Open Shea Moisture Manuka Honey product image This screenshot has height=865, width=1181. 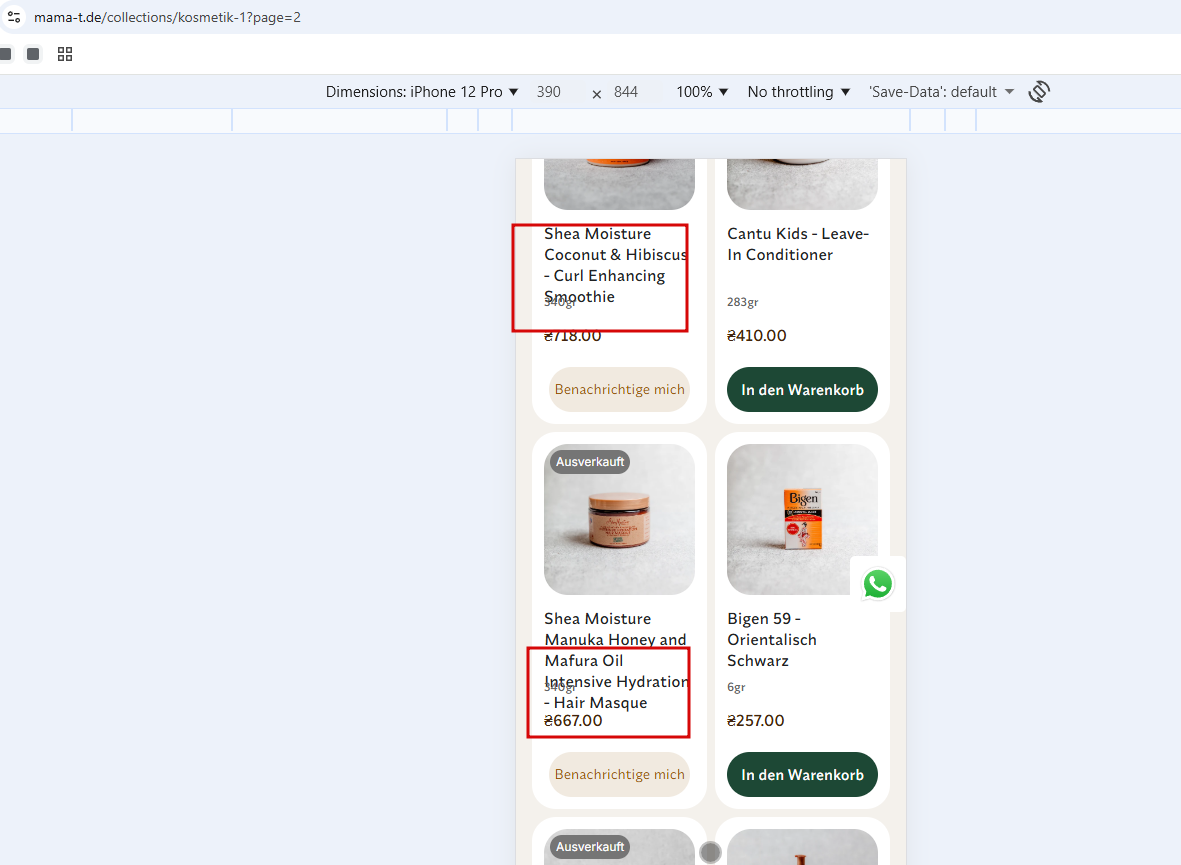(x=619, y=519)
